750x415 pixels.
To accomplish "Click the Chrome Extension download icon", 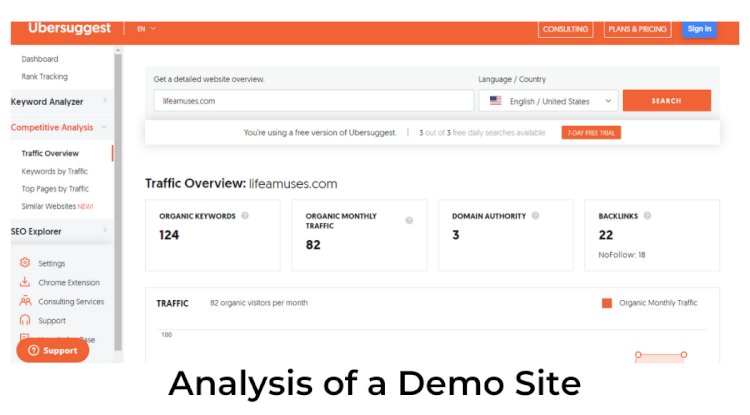I will pos(25,282).
